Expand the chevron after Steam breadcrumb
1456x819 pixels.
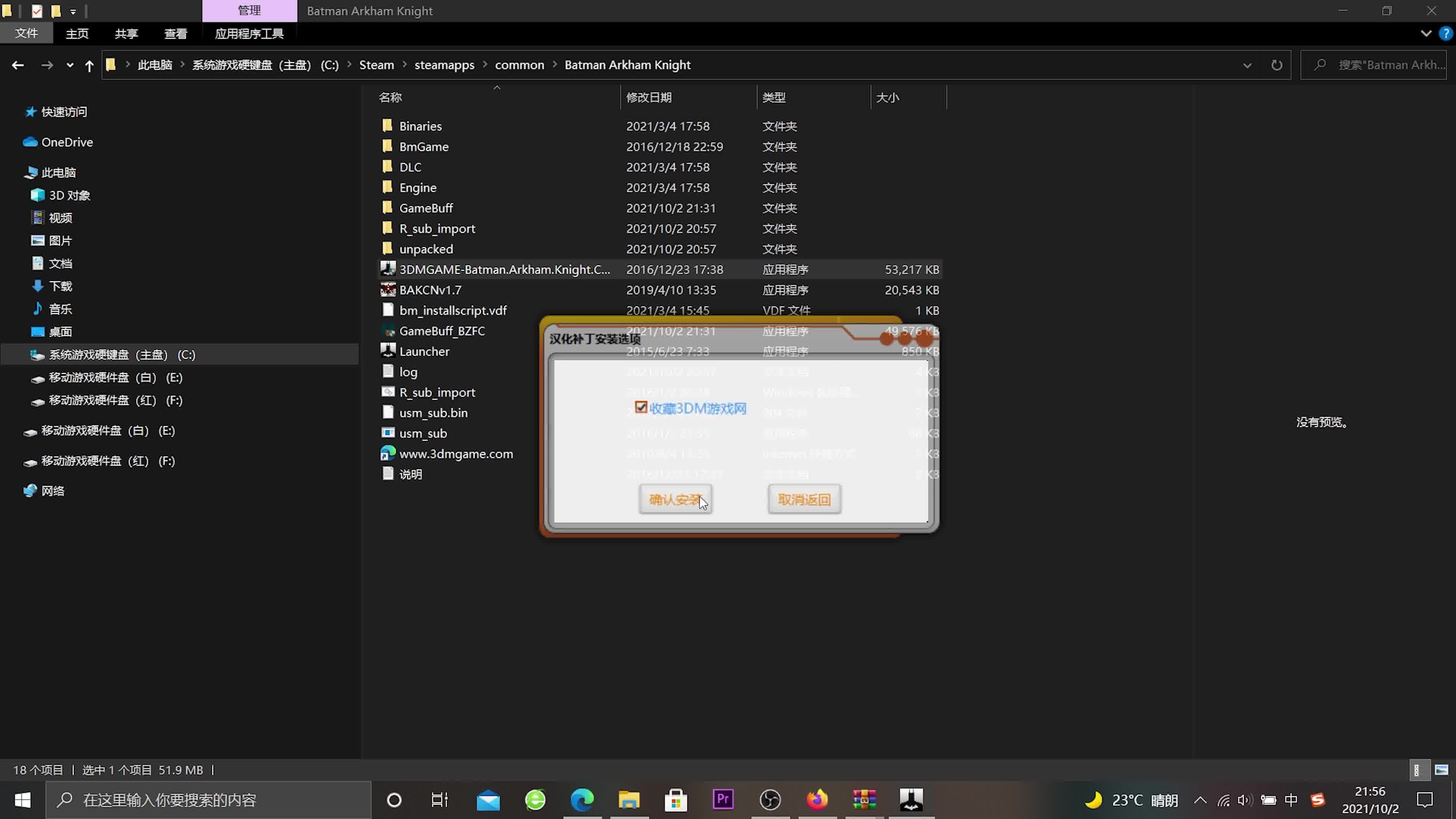[405, 65]
